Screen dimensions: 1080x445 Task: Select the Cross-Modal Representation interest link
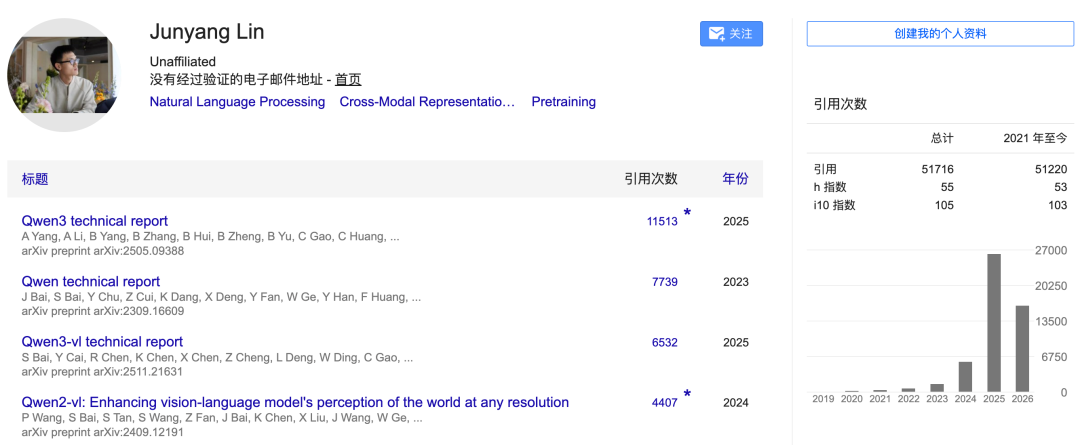point(427,102)
